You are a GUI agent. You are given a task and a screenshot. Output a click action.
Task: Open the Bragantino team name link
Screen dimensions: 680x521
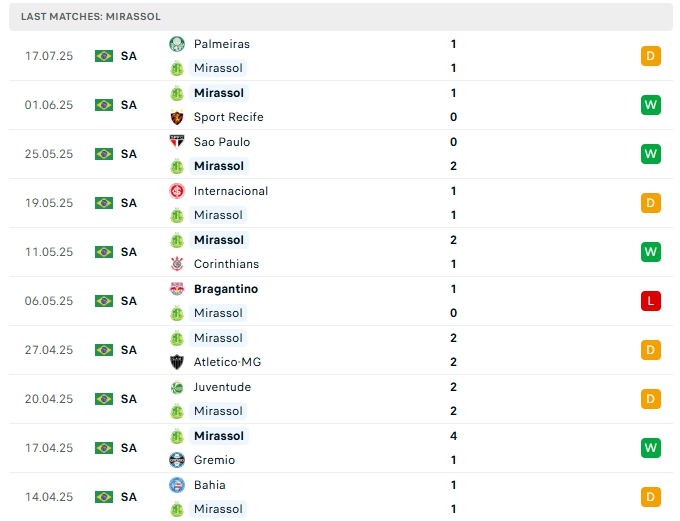(x=226, y=289)
